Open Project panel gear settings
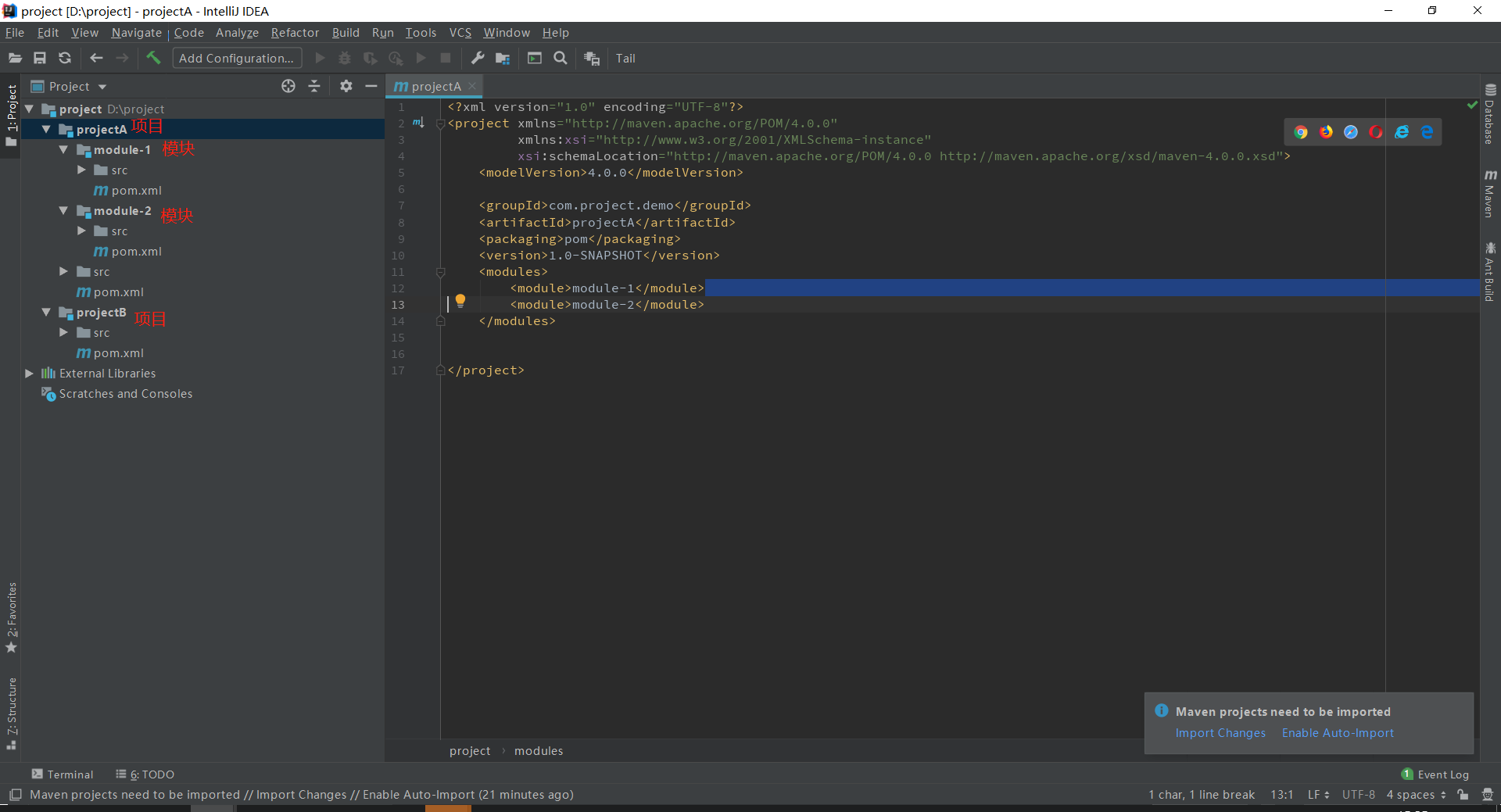1501x812 pixels. pyautogui.click(x=346, y=87)
